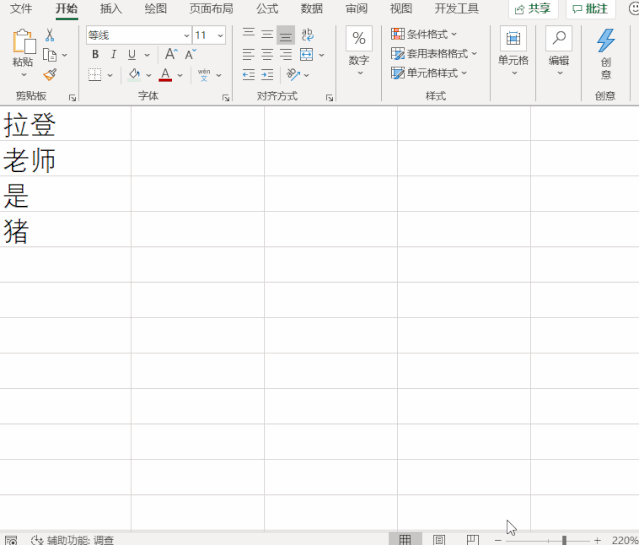Toggle wrap text button

click(308, 35)
